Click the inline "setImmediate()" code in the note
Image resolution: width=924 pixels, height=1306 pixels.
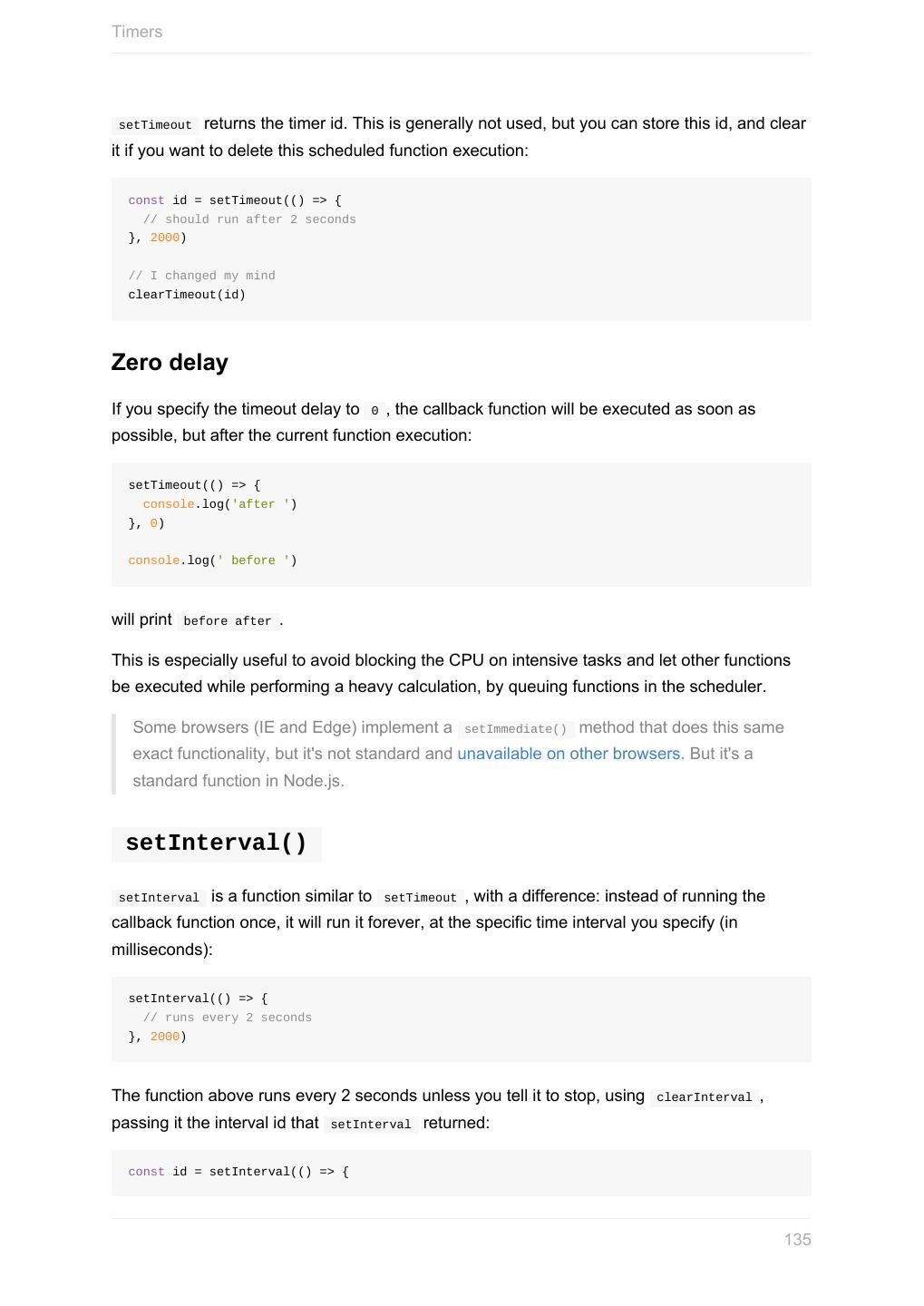[x=515, y=728]
